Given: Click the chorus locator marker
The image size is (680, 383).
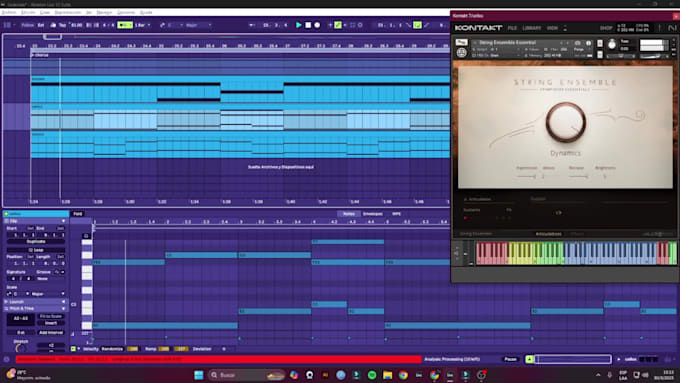Looking at the screenshot, I should click(39, 55).
